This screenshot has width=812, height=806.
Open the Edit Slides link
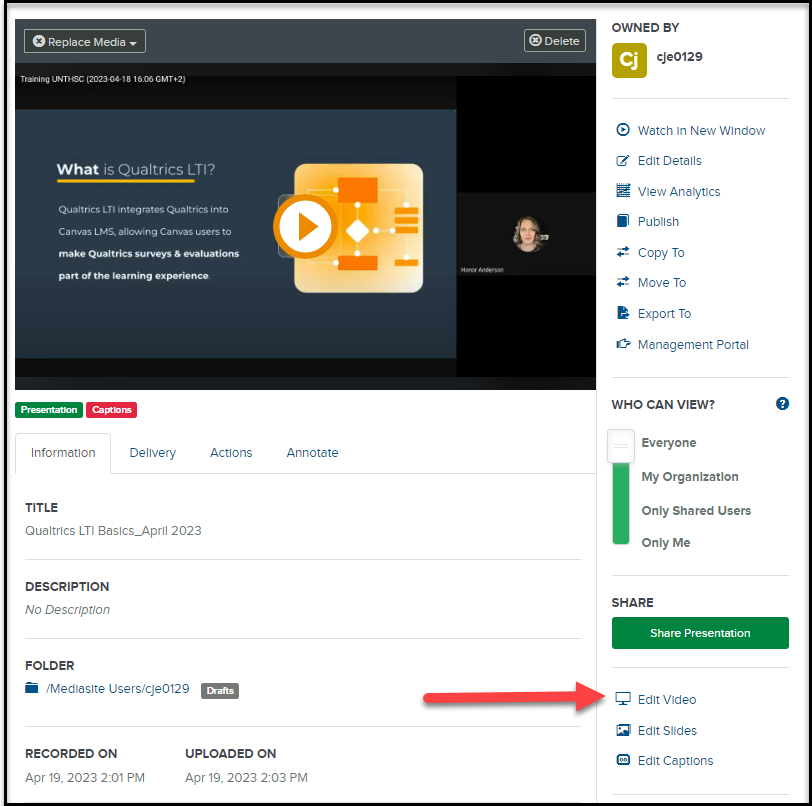667,731
